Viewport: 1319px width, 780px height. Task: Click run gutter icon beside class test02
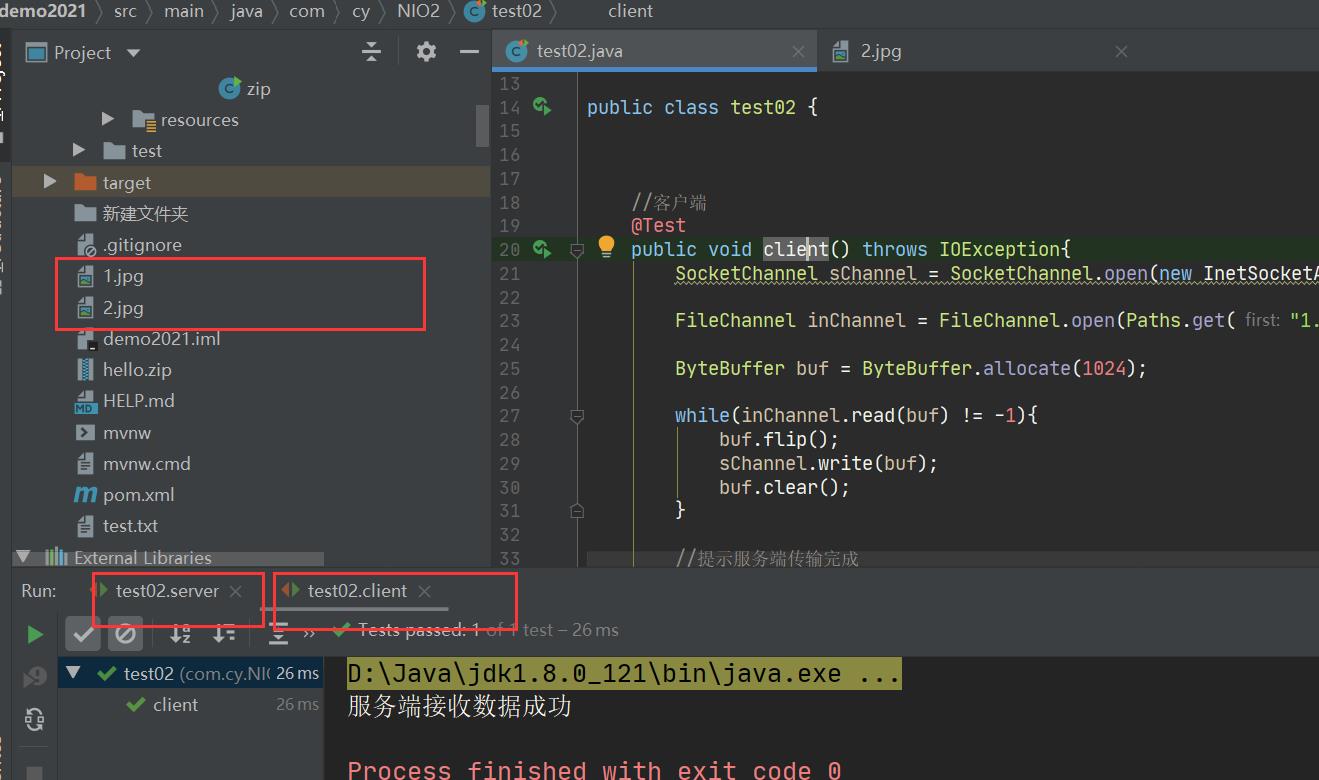click(542, 106)
